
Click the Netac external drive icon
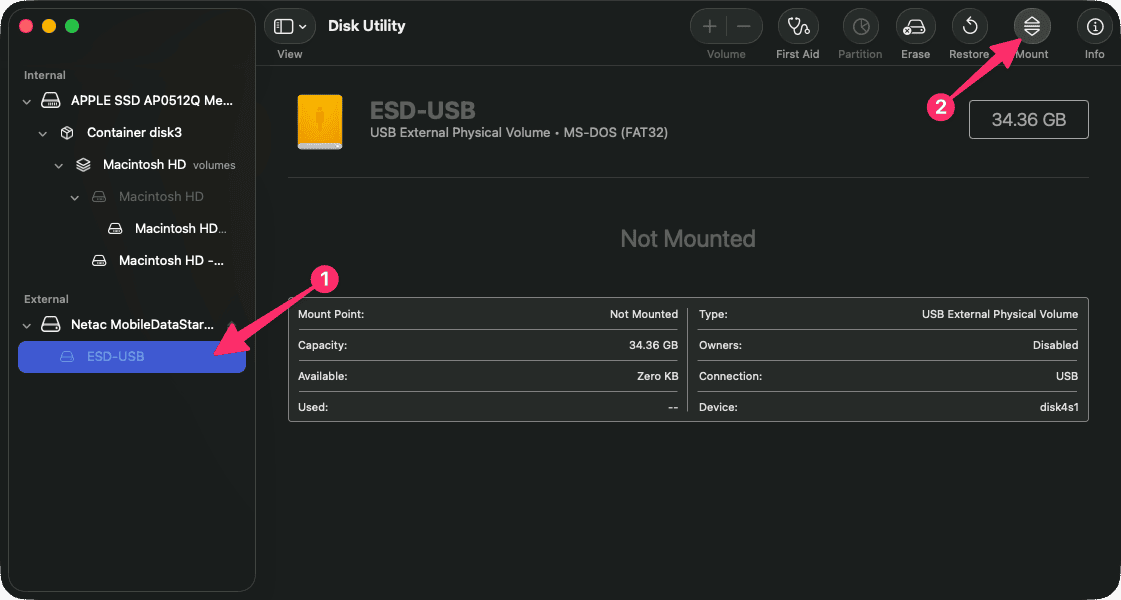[x=51, y=325]
